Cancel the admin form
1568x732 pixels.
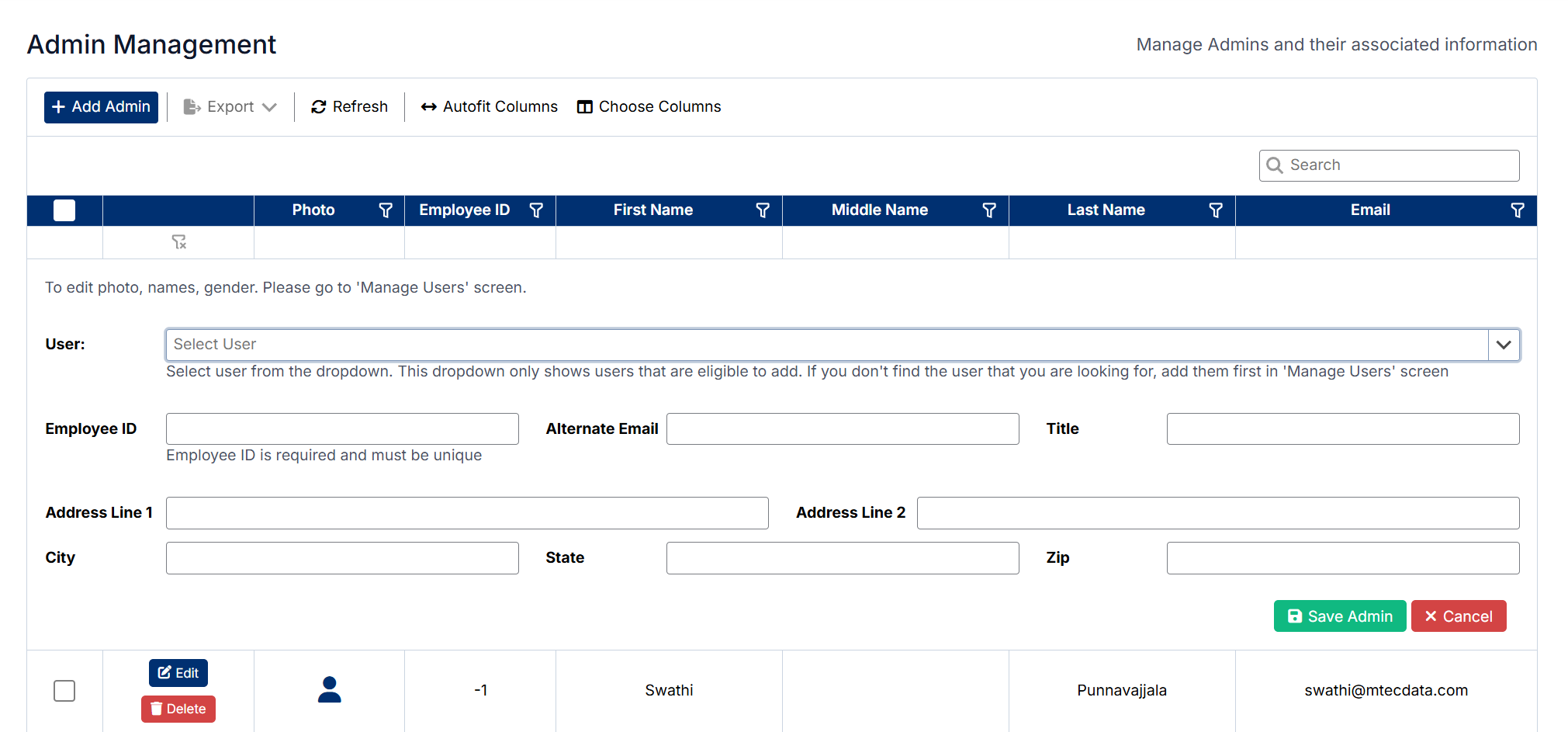[1458, 616]
